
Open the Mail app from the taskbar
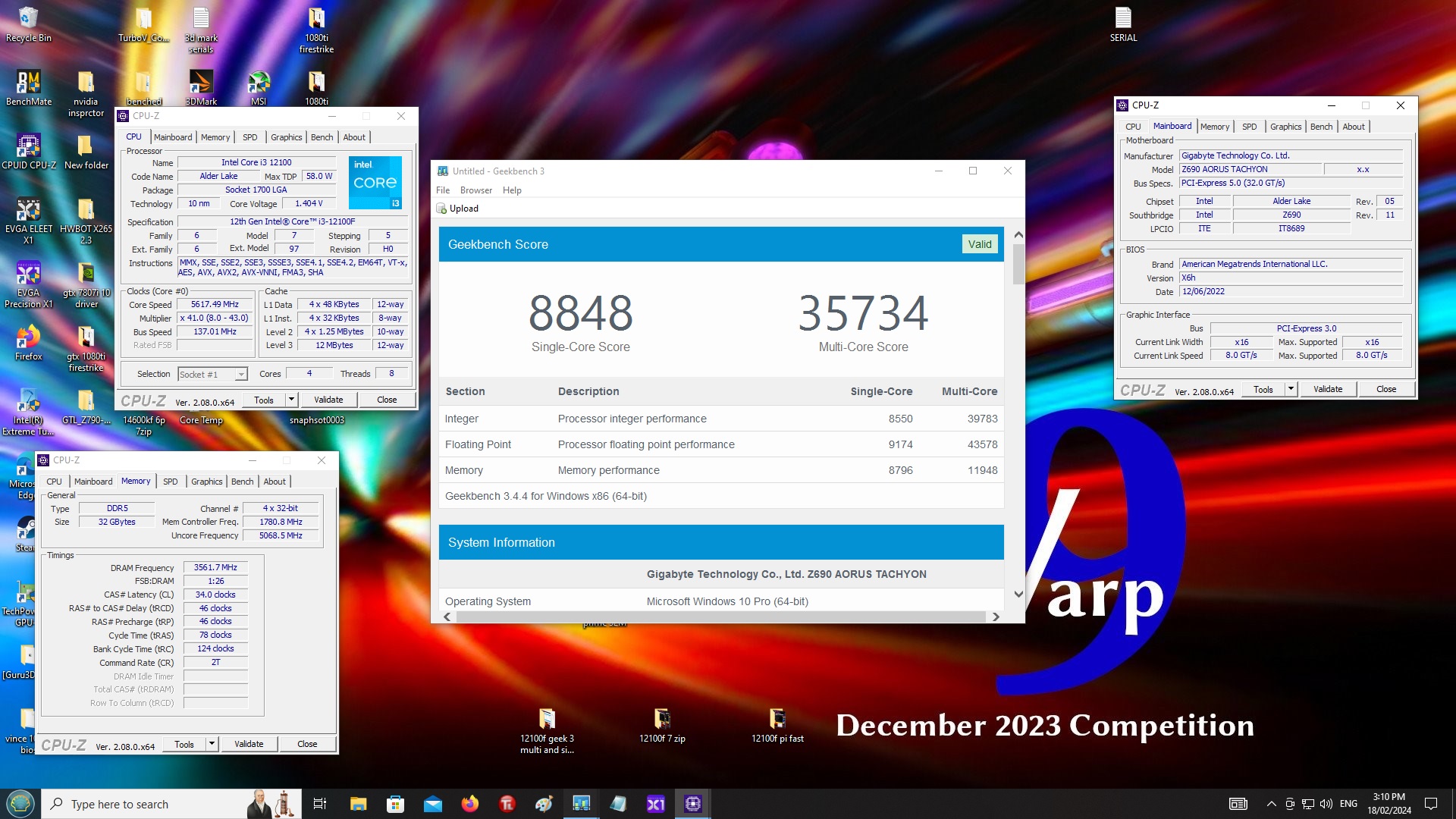pos(433,804)
